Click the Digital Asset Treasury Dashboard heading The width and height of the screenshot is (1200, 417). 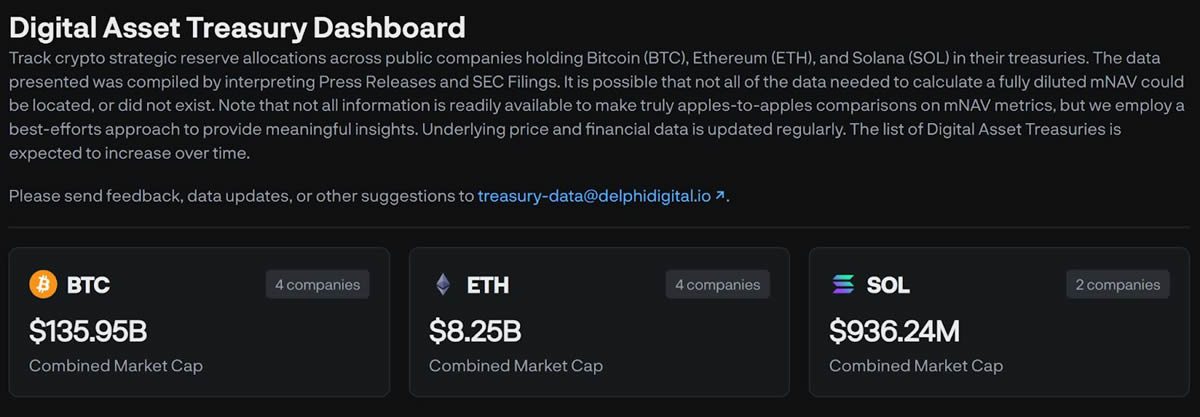pos(237,26)
